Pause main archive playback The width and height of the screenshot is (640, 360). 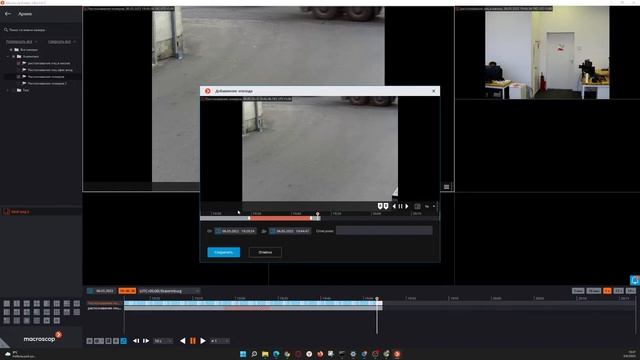point(193,341)
